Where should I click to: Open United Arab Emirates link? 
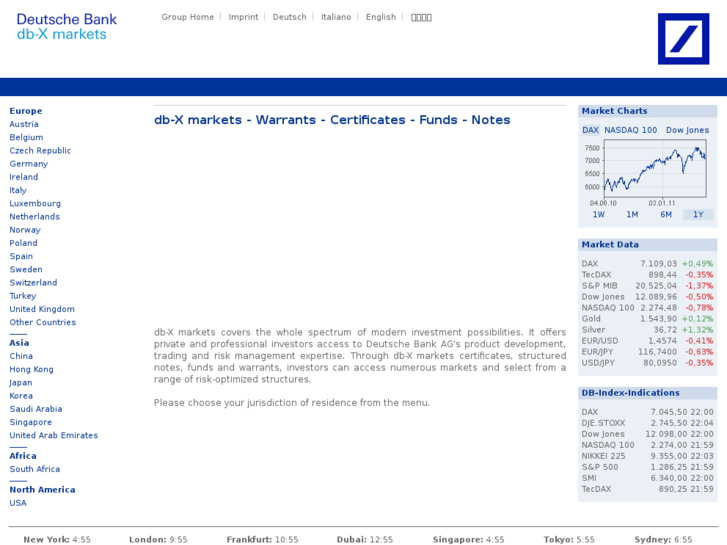(x=54, y=436)
